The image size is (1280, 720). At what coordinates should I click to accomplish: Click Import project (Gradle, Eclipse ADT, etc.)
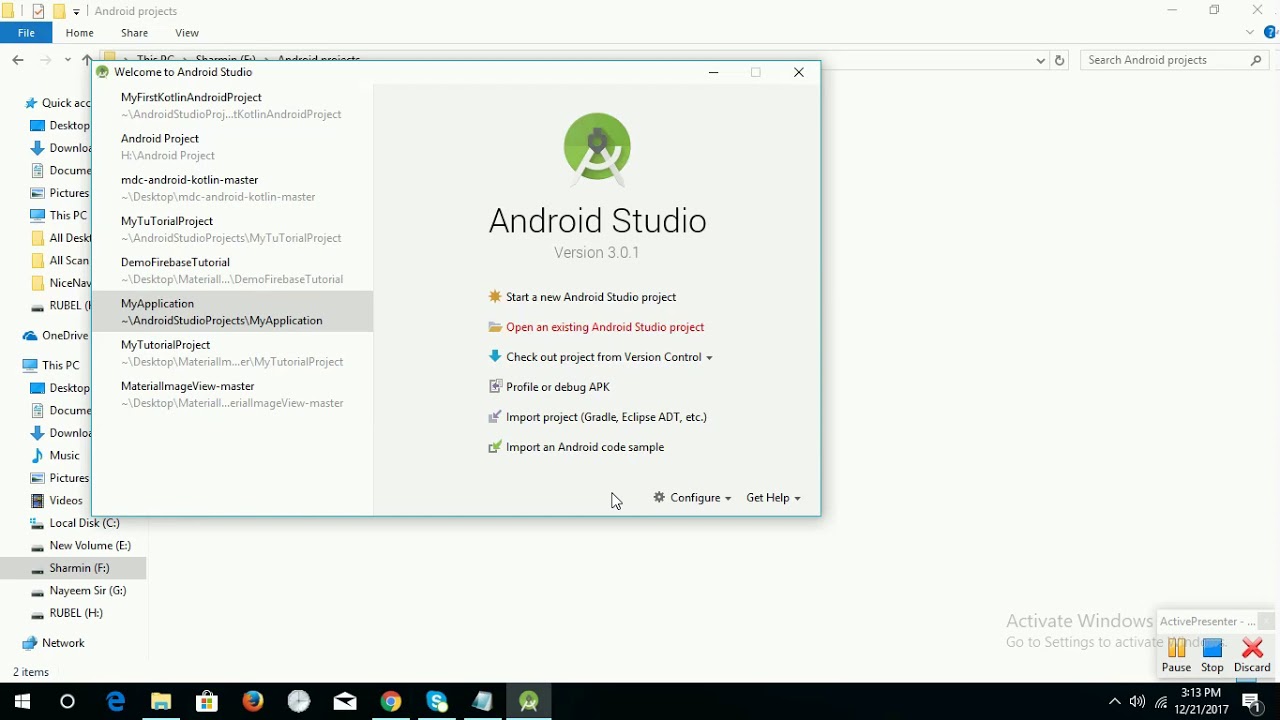[x=606, y=417]
